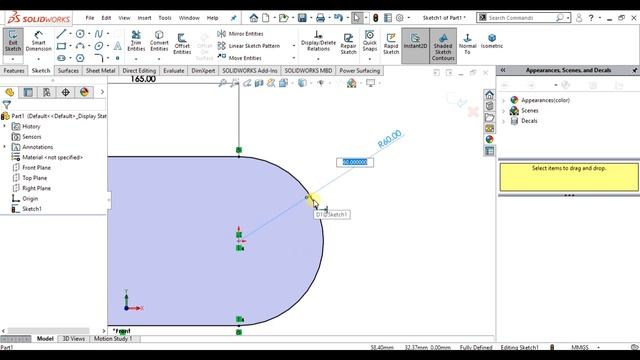Open the ConfigurationManager tab icon

click(x=47, y=92)
